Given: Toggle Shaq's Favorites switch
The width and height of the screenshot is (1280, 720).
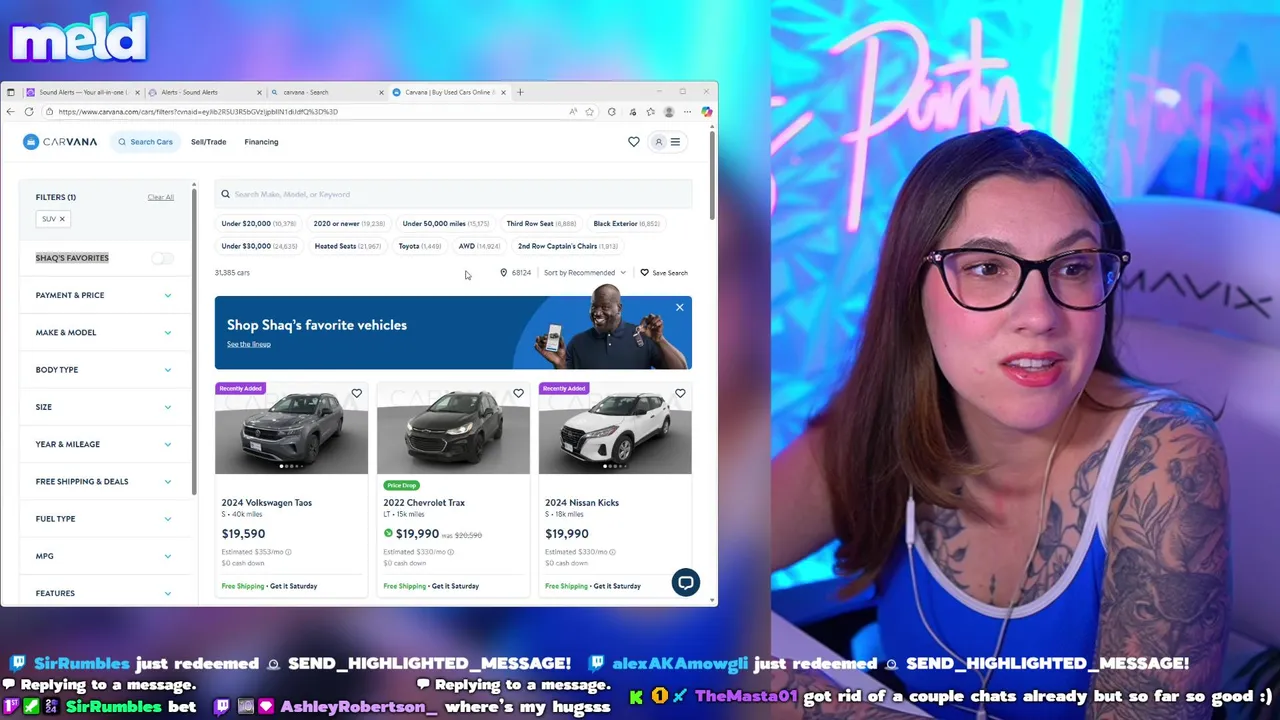Looking at the screenshot, I should point(162,258).
